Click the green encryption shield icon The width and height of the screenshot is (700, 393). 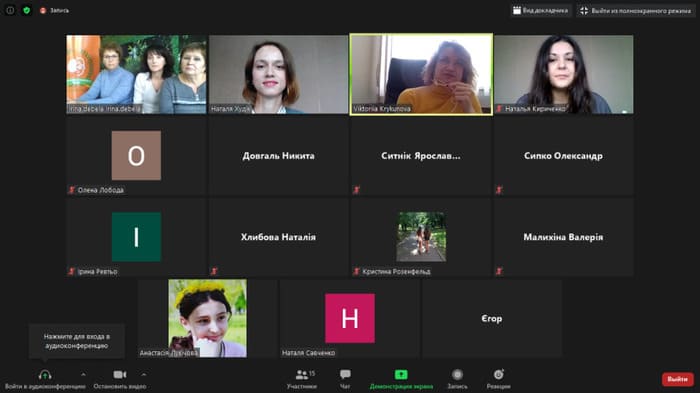coord(26,10)
